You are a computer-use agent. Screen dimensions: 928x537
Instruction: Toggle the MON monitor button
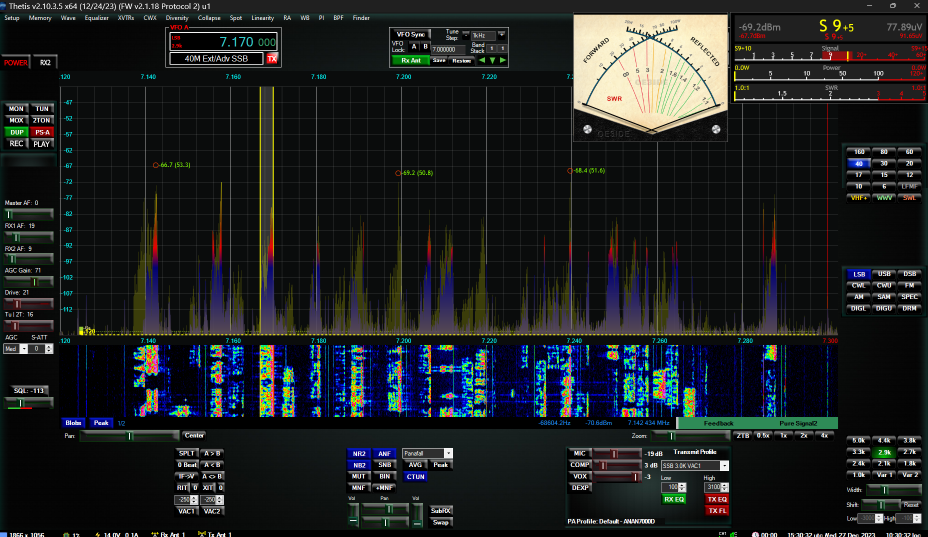pos(16,109)
